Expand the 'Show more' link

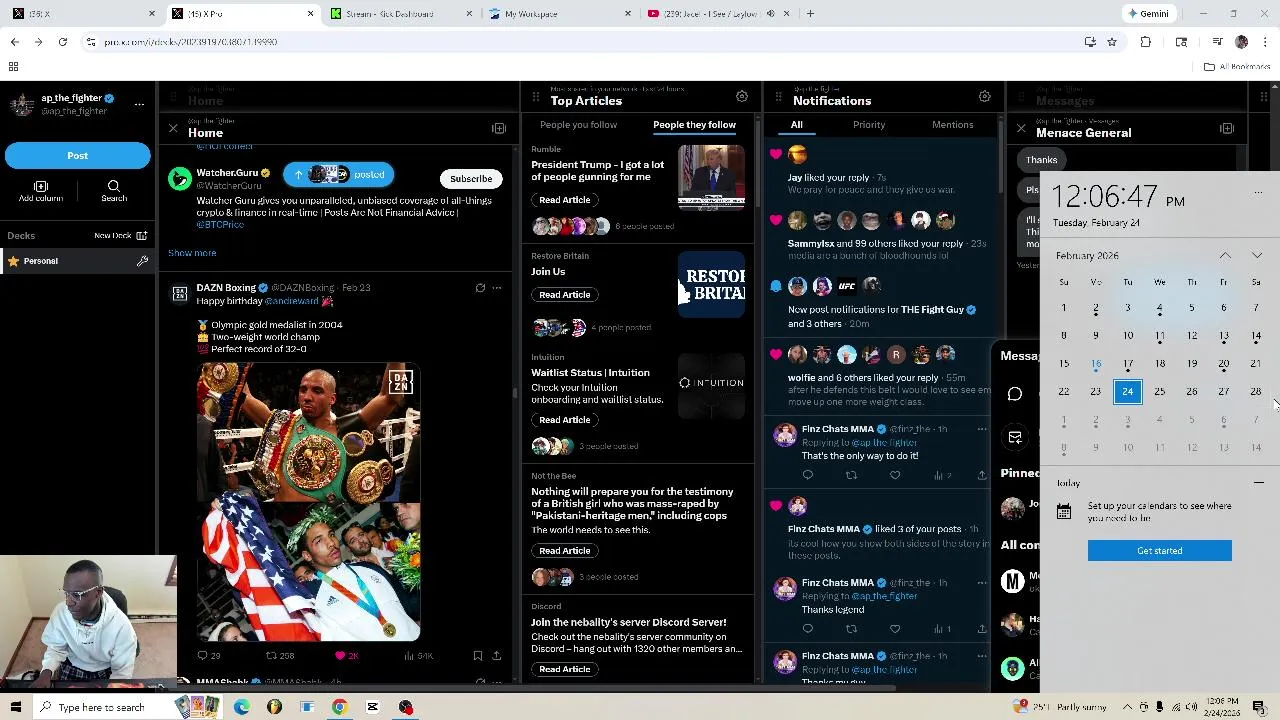pos(192,253)
